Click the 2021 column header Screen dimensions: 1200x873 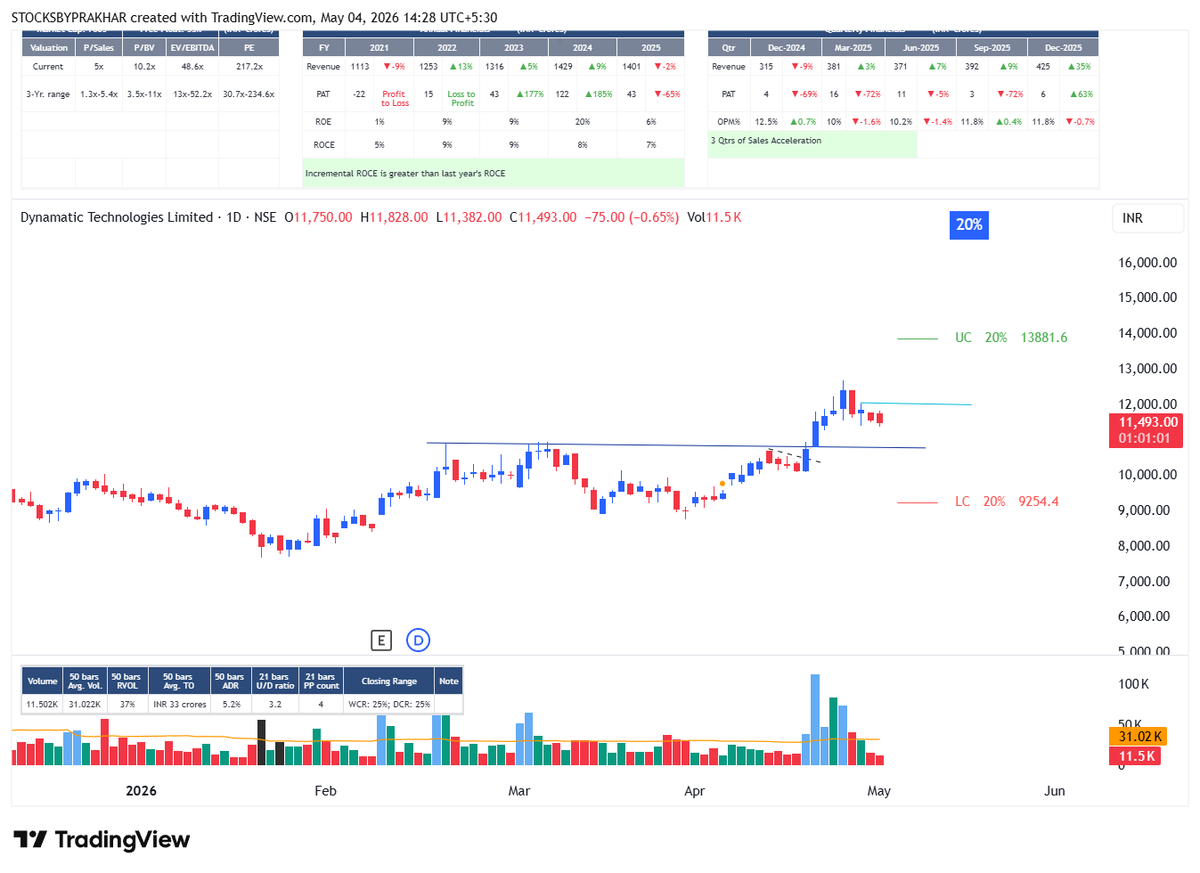[379, 47]
